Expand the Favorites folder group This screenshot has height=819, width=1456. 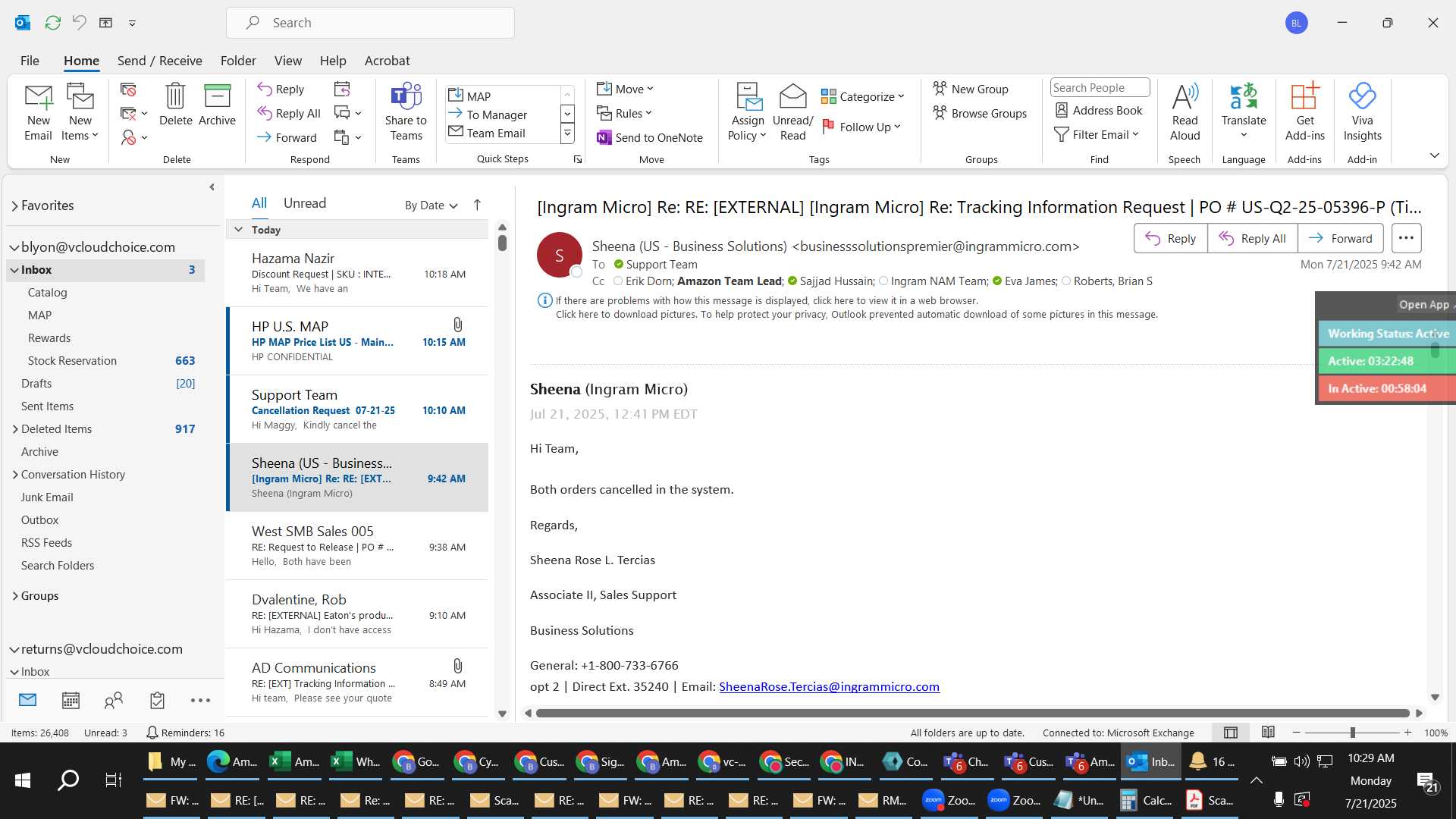click(x=14, y=206)
